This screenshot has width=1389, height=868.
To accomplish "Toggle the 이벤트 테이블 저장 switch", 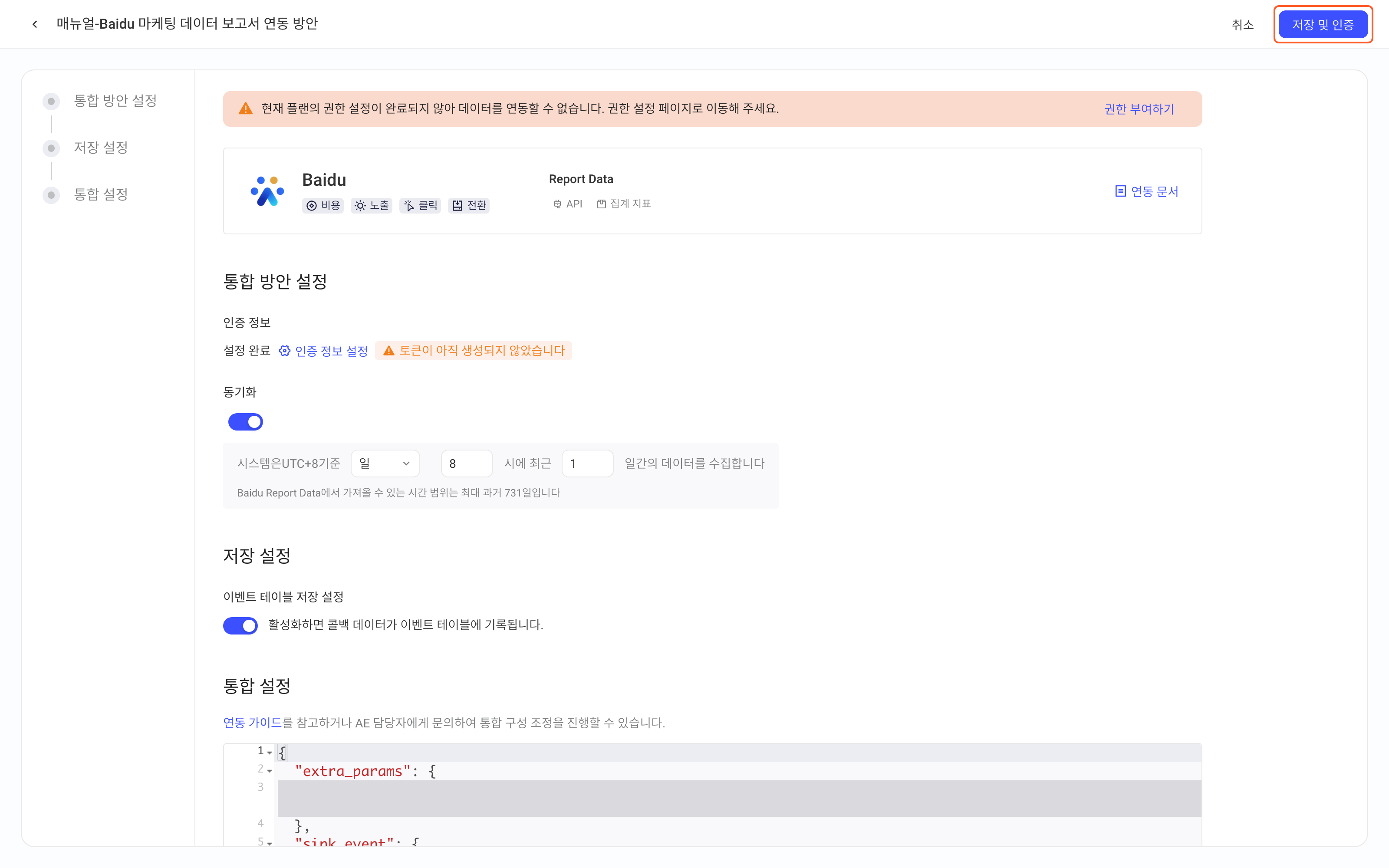I will coord(240,625).
